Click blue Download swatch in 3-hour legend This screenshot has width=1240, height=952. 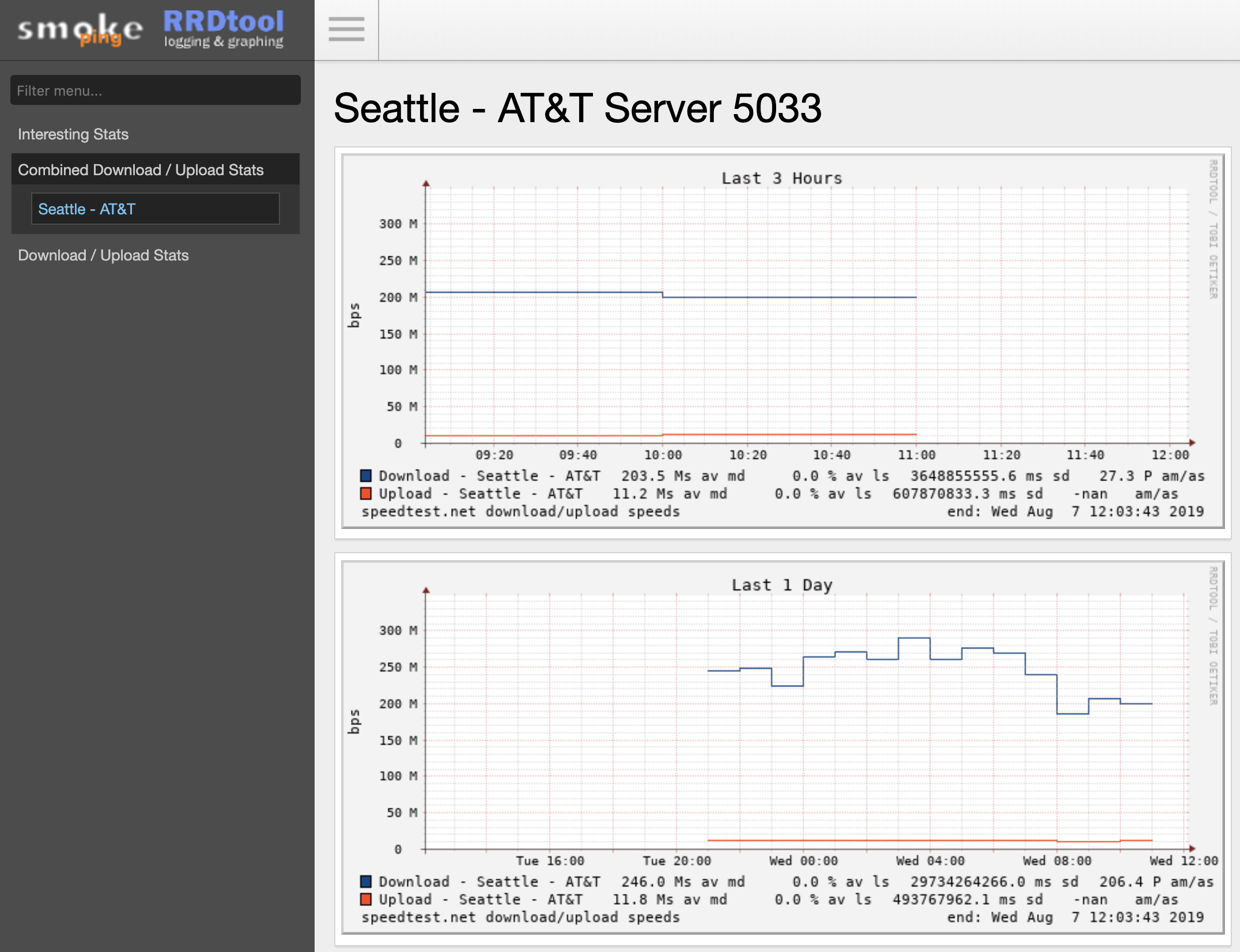click(x=366, y=476)
